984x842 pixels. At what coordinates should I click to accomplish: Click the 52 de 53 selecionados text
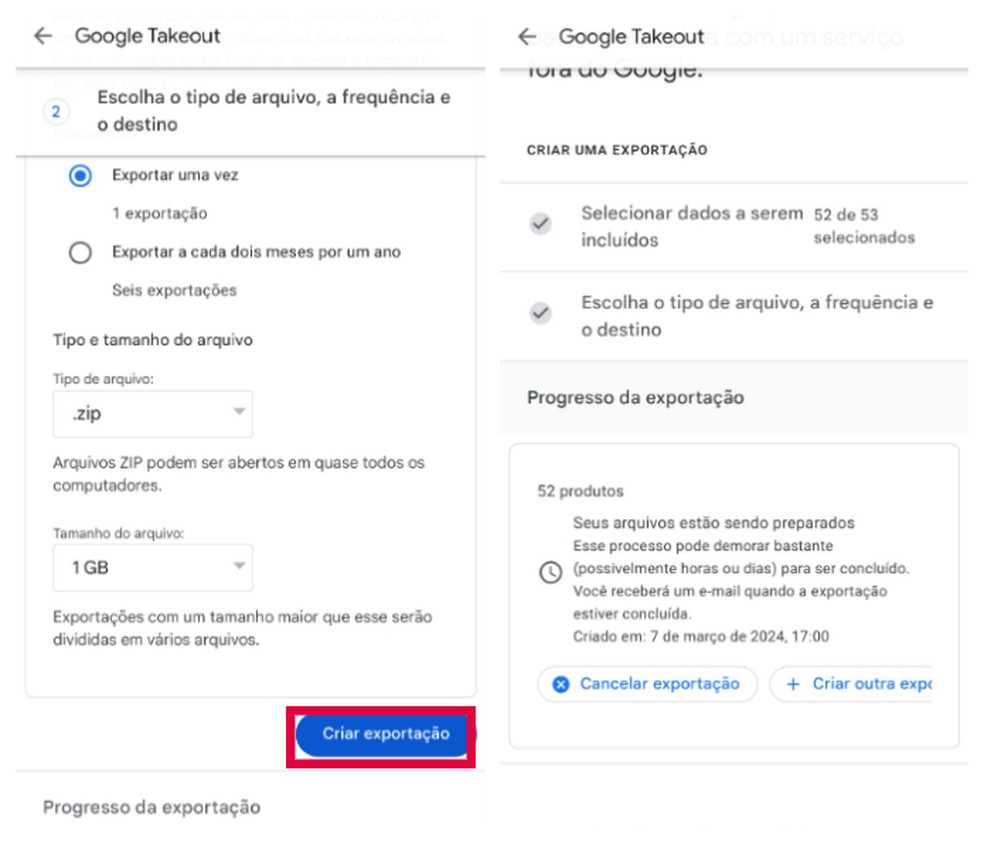(865, 224)
